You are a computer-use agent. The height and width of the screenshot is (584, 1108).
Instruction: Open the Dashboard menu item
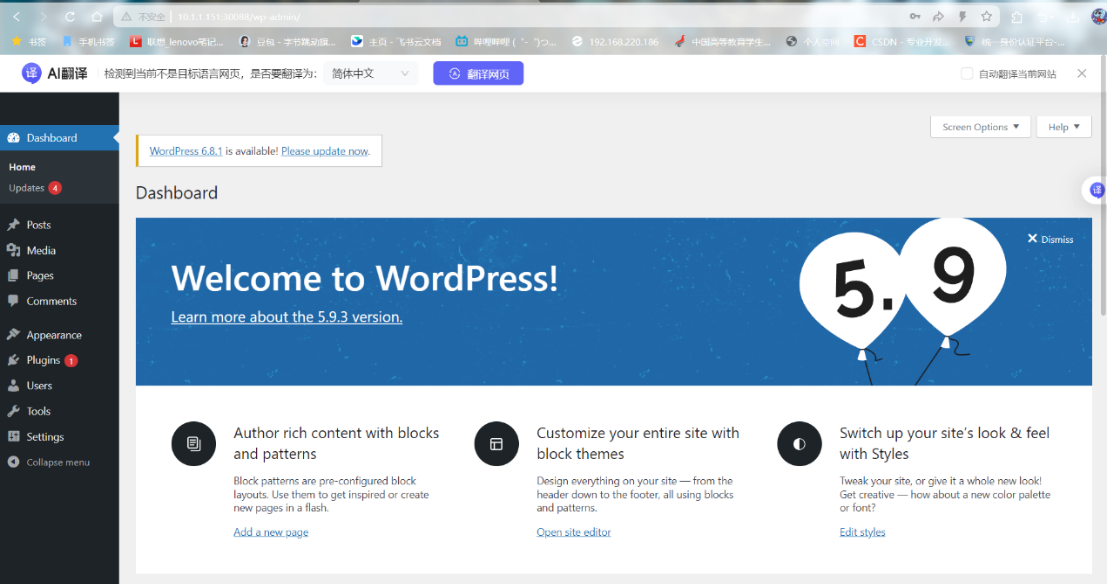tap(59, 138)
